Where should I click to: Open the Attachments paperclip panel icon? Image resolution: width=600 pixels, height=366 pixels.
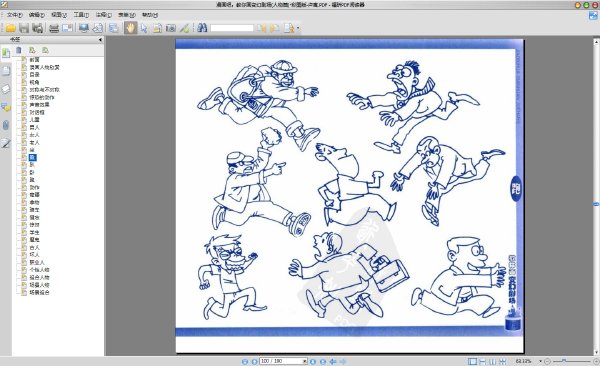[x=6, y=125]
